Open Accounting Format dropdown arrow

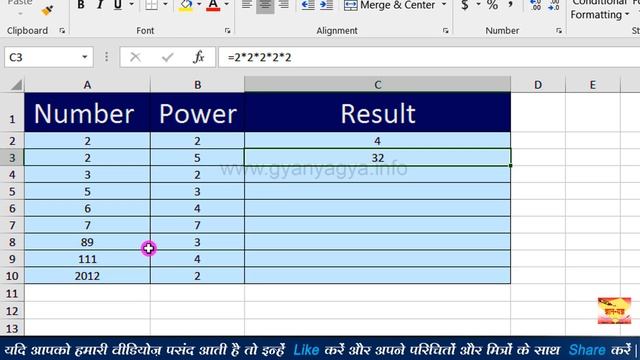478,5
